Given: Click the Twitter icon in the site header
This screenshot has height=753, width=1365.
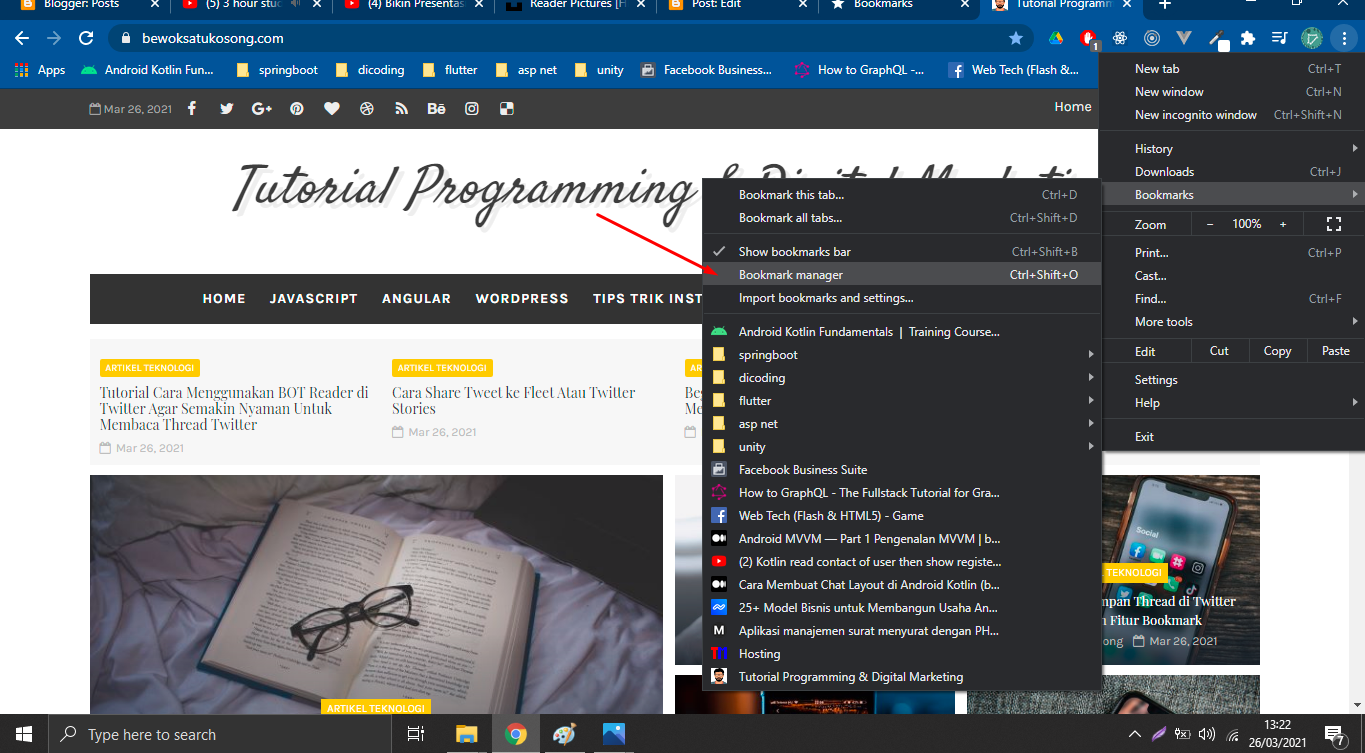Looking at the screenshot, I should click(x=226, y=108).
